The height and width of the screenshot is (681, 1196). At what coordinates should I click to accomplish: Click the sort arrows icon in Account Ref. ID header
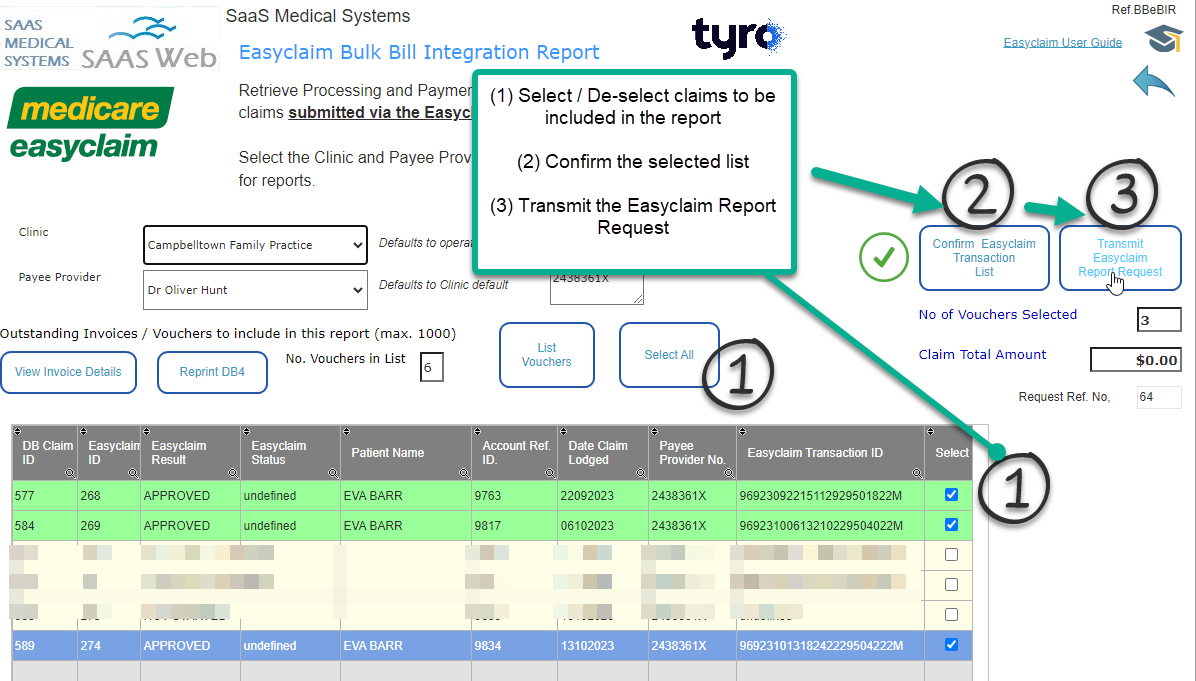pyautogui.click(x=477, y=432)
